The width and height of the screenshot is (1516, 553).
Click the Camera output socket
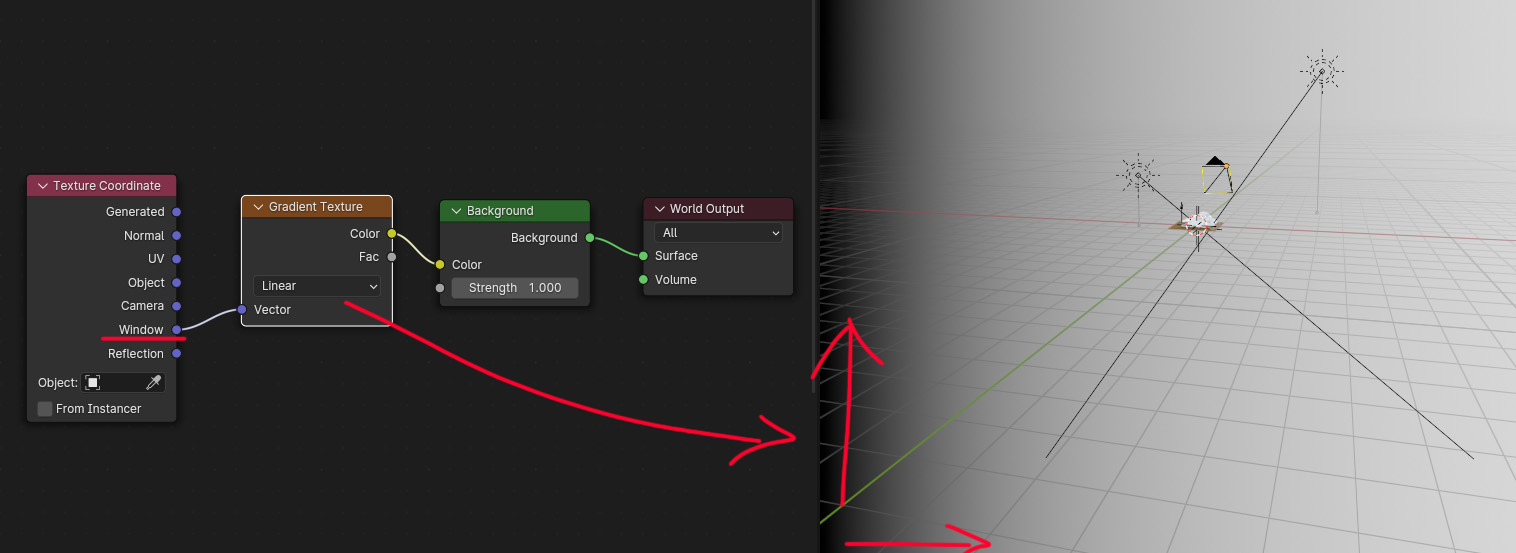coord(176,306)
